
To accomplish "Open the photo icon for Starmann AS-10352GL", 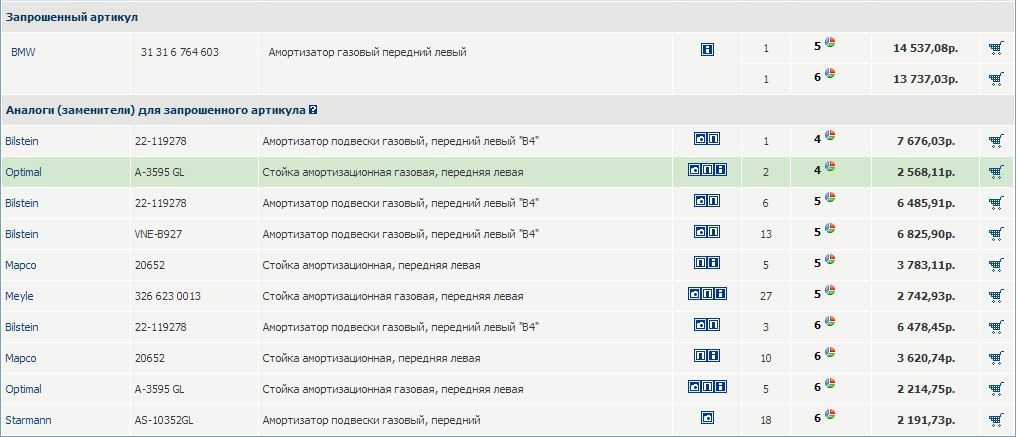I will pyautogui.click(x=708, y=418).
